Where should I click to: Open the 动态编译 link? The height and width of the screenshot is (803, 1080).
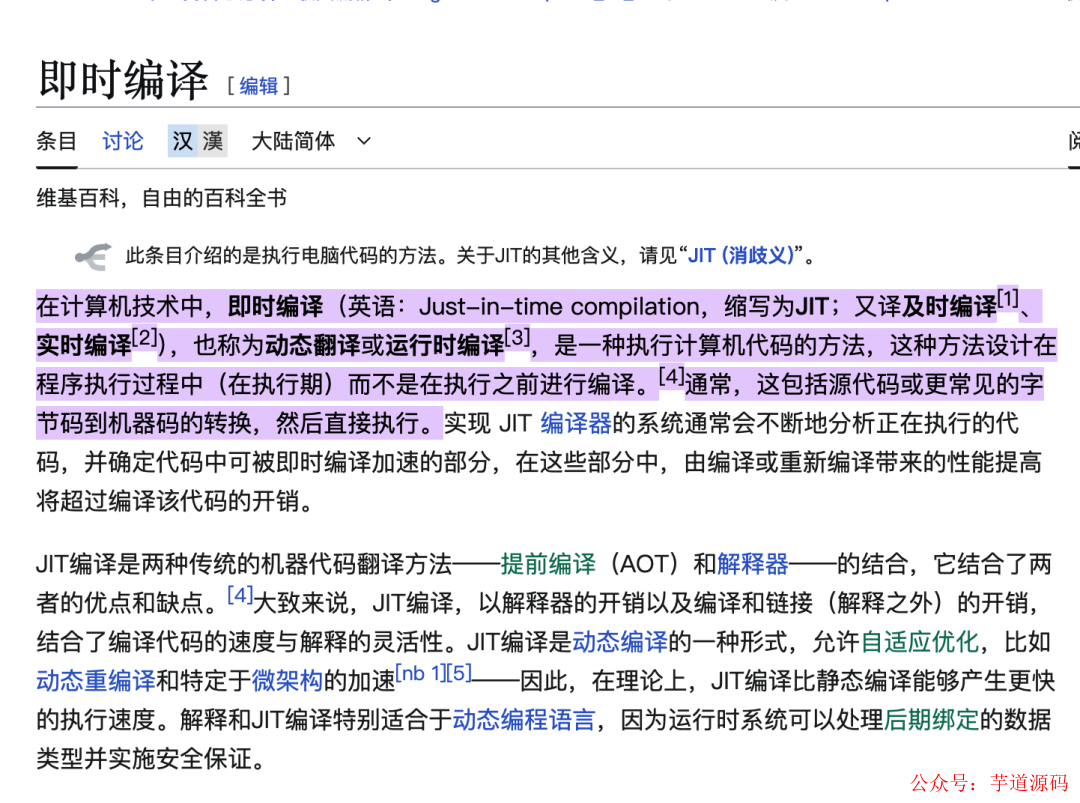[x=619, y=641]
